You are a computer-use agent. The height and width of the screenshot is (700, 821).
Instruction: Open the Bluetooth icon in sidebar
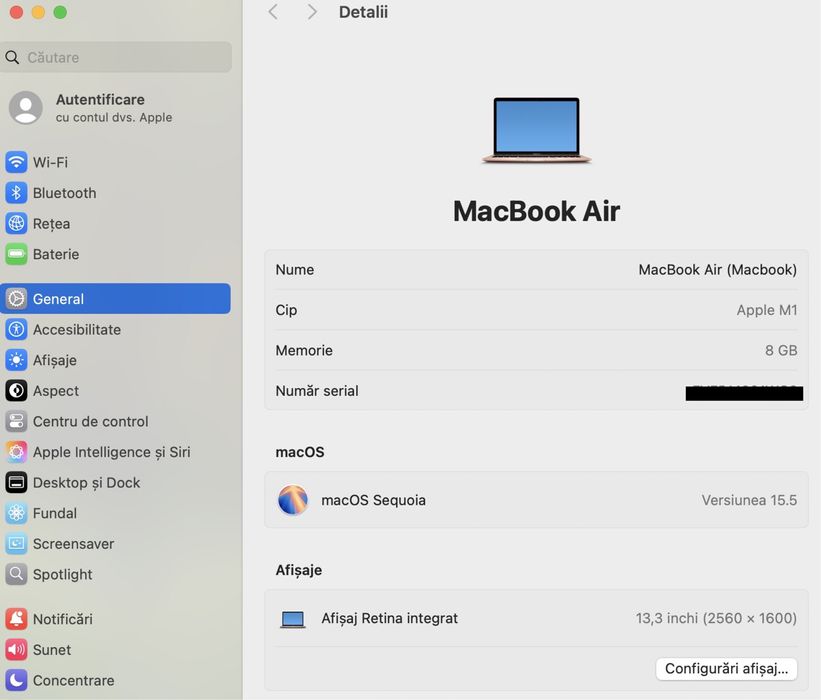point(16,193)
